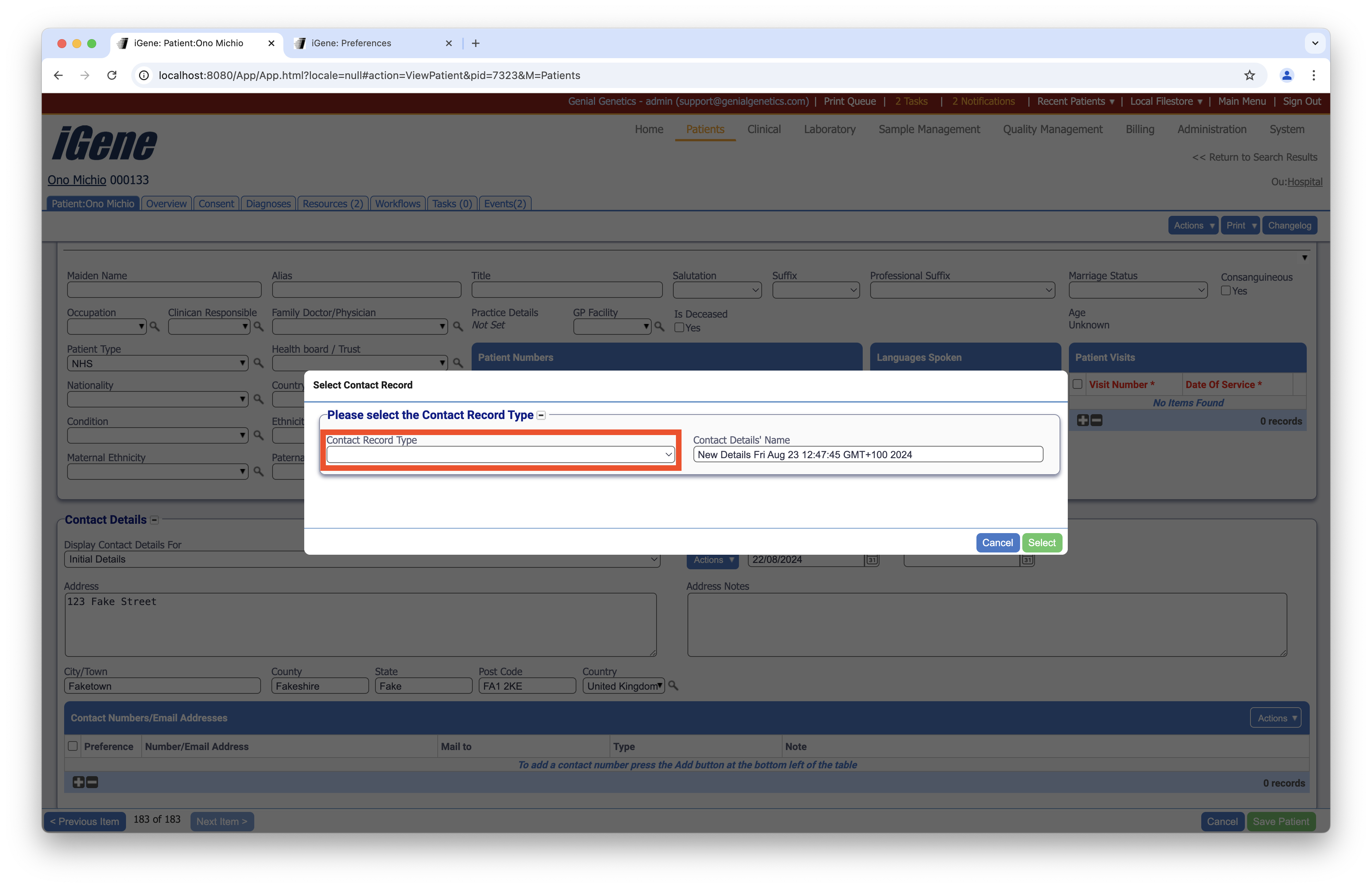Click magnifier beside Health board / Trust
The width and height of the screenshot is (1372, 888).
pos(458,363)
